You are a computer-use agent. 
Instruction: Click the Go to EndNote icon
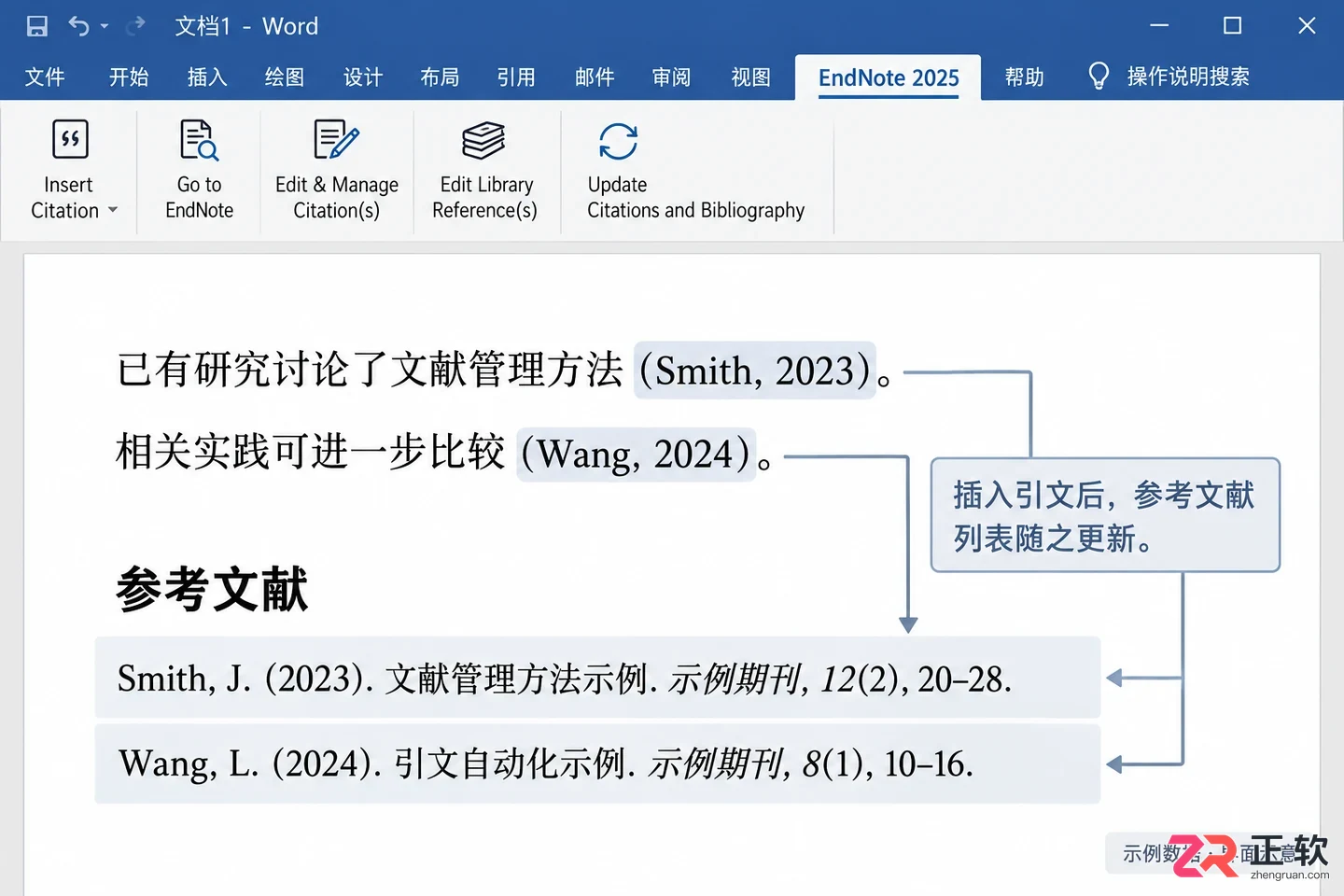pyautogui.click(x=199, y=140)
